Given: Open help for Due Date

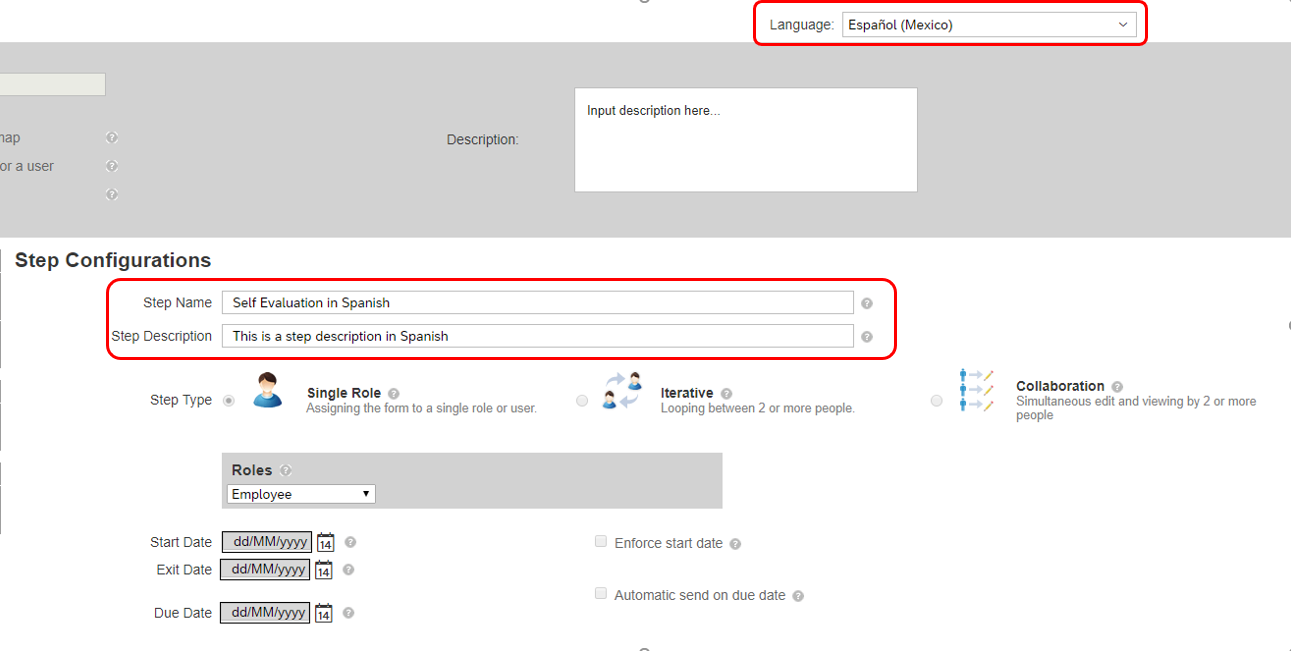Looking at the screenshot, I should coord(348,613).
